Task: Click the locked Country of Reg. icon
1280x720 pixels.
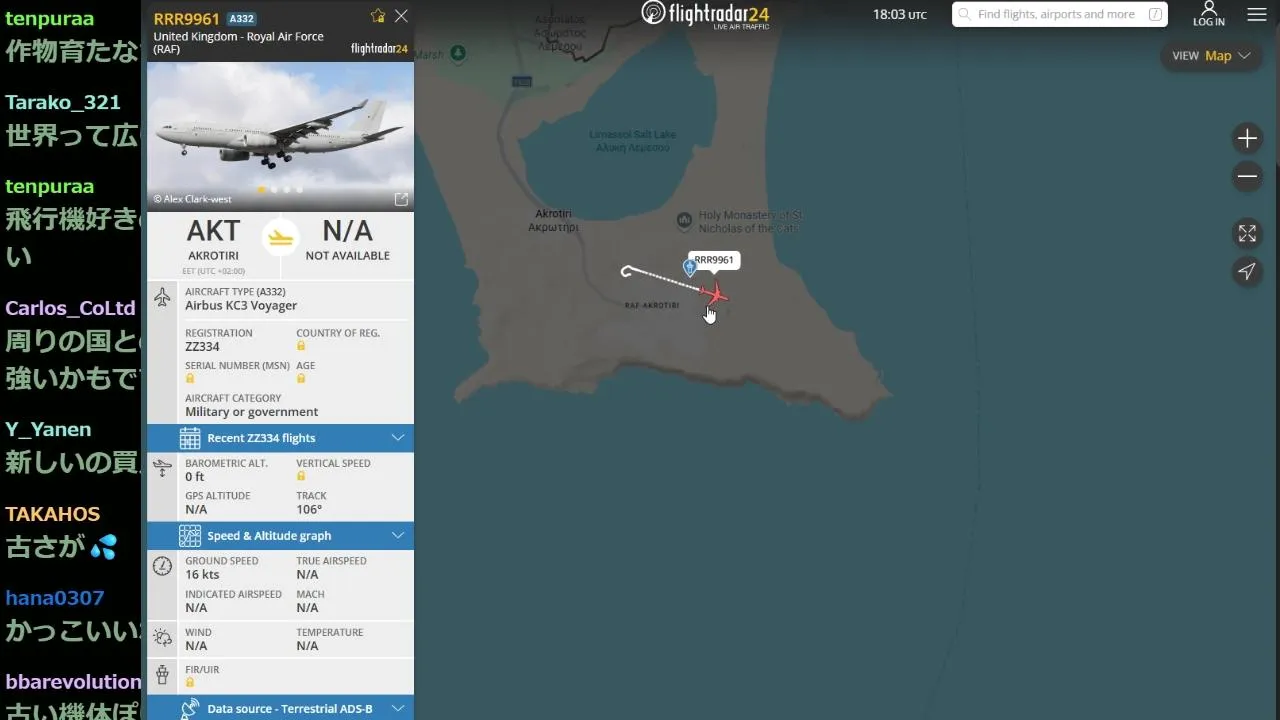Action: [x=301, y=346]
